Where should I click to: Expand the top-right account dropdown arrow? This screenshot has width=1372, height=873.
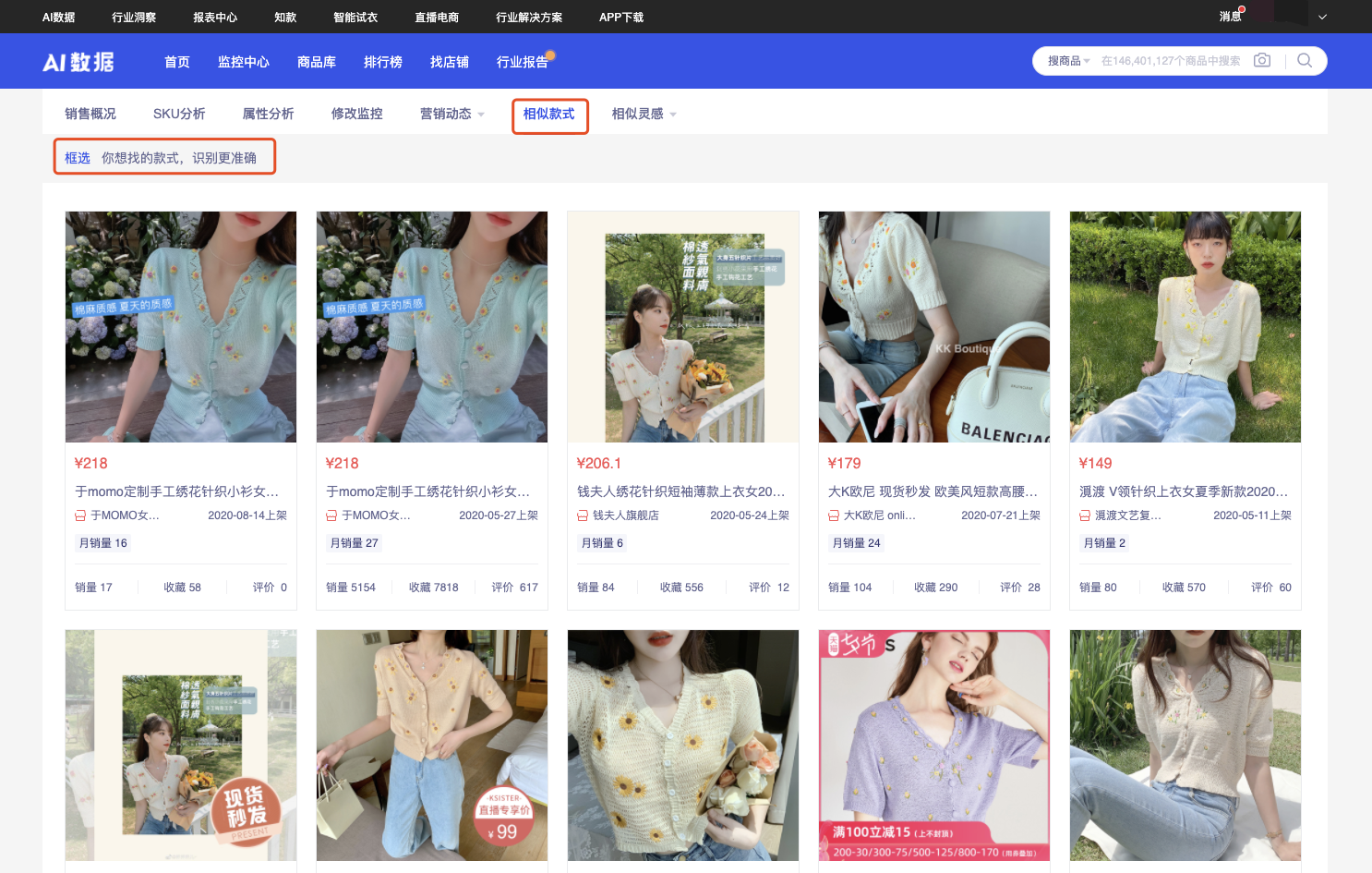1322,17
